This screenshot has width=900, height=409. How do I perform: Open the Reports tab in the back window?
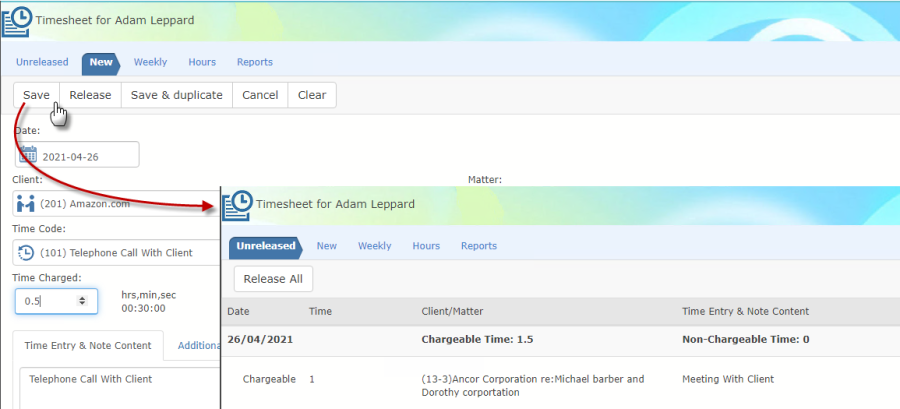255,62
